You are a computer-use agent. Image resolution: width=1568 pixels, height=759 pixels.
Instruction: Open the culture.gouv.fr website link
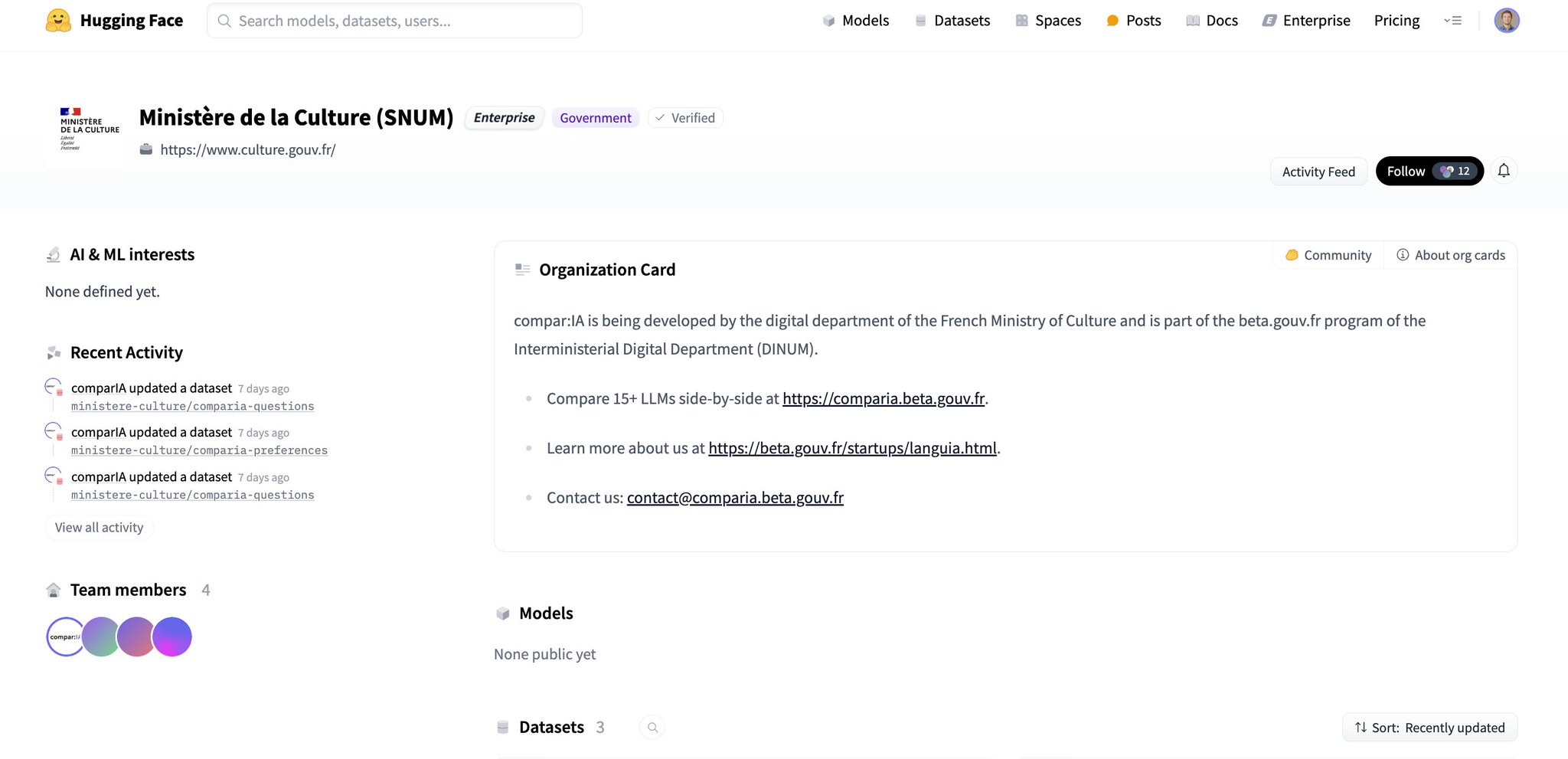248,150
